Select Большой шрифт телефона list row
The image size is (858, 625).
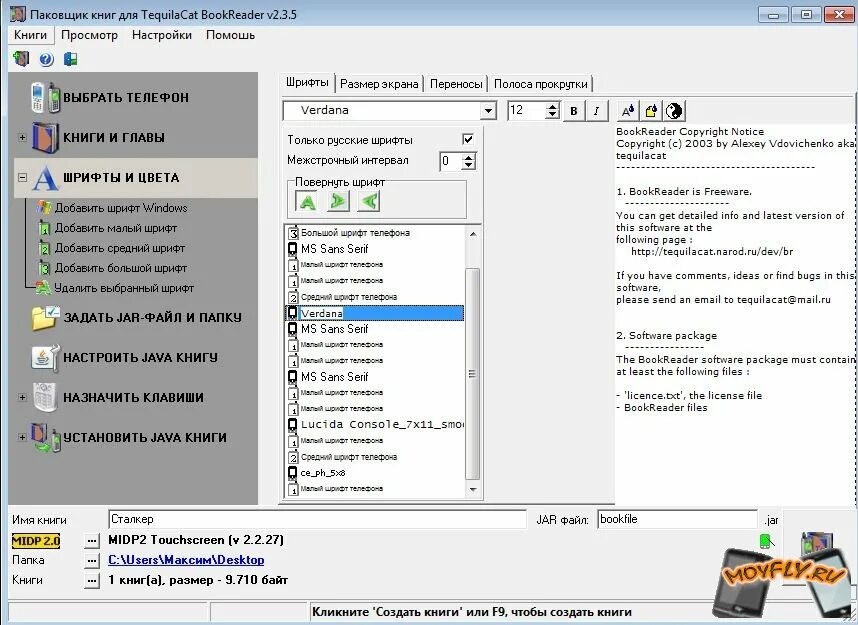(x=375, y=233)
